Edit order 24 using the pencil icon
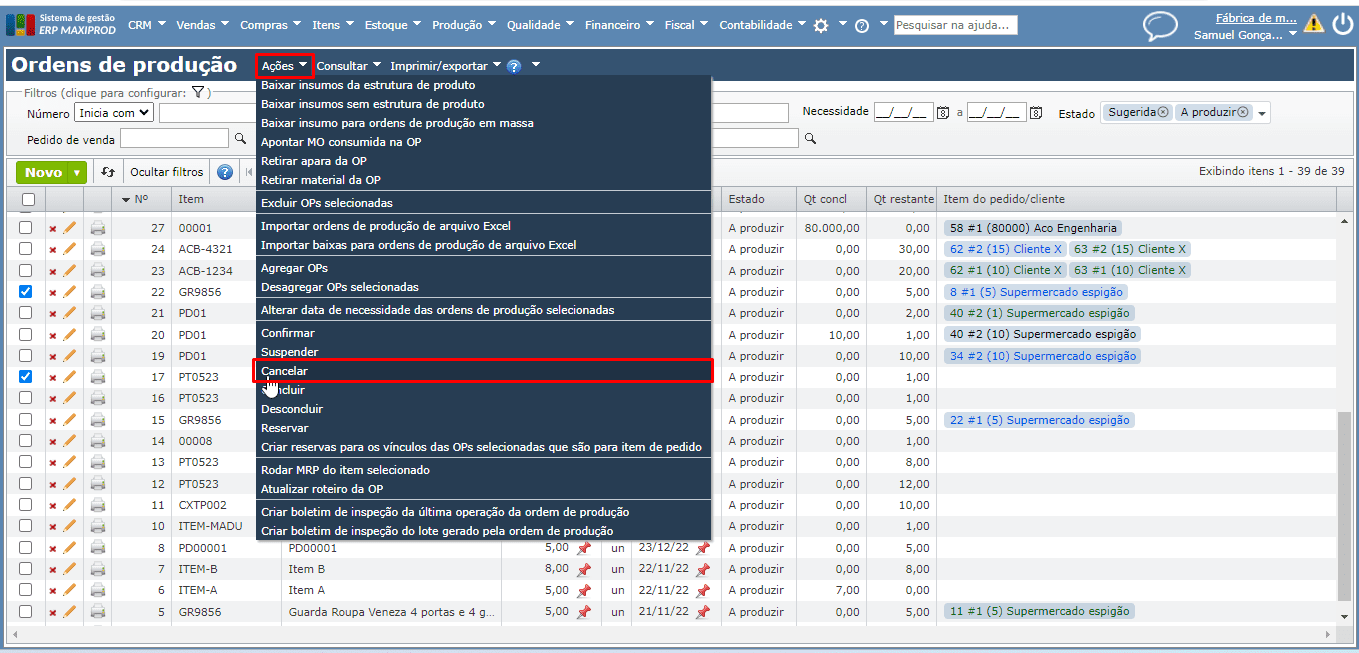This screenshot has height=653, width=1359. (x=70, y=249)
